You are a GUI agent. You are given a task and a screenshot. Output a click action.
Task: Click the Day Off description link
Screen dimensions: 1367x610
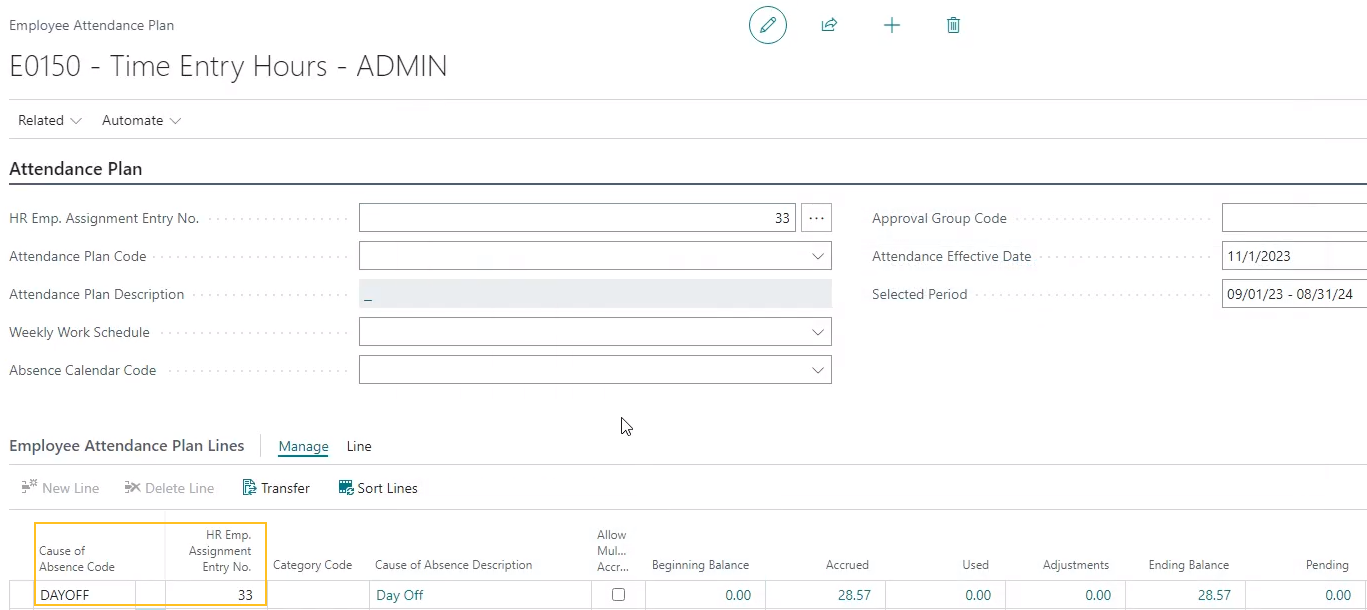[399, 594]
